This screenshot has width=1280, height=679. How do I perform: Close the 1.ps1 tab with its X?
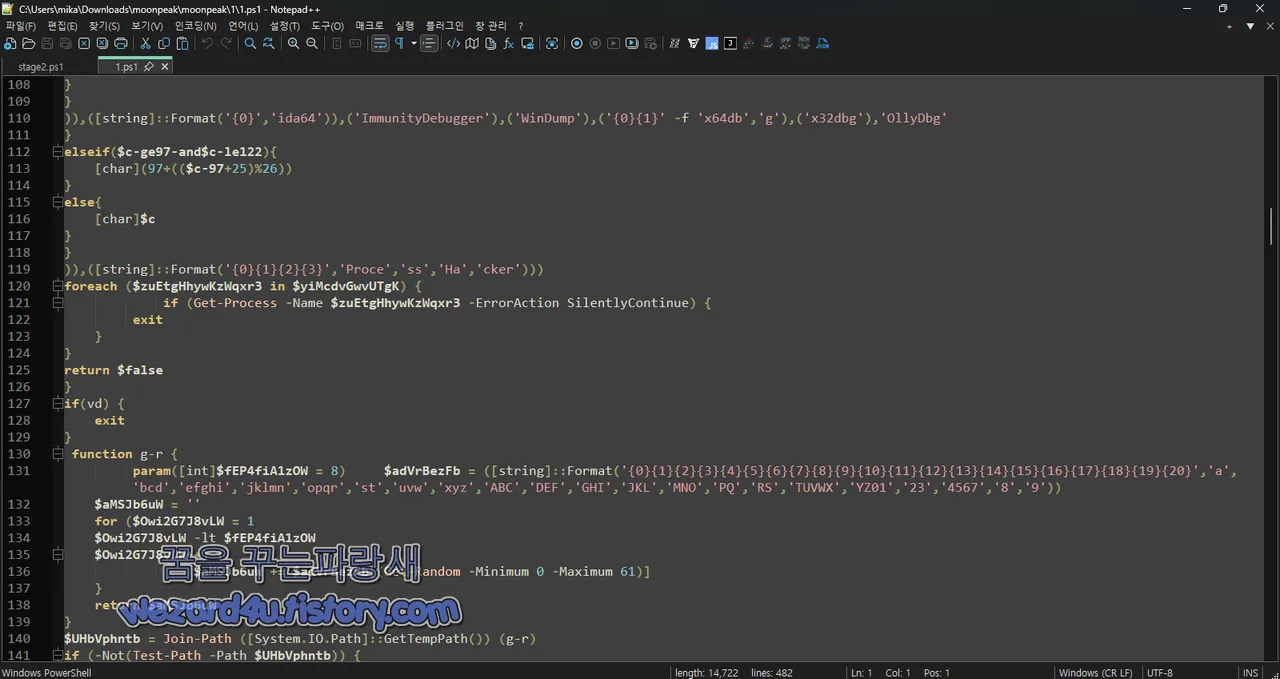165,67
